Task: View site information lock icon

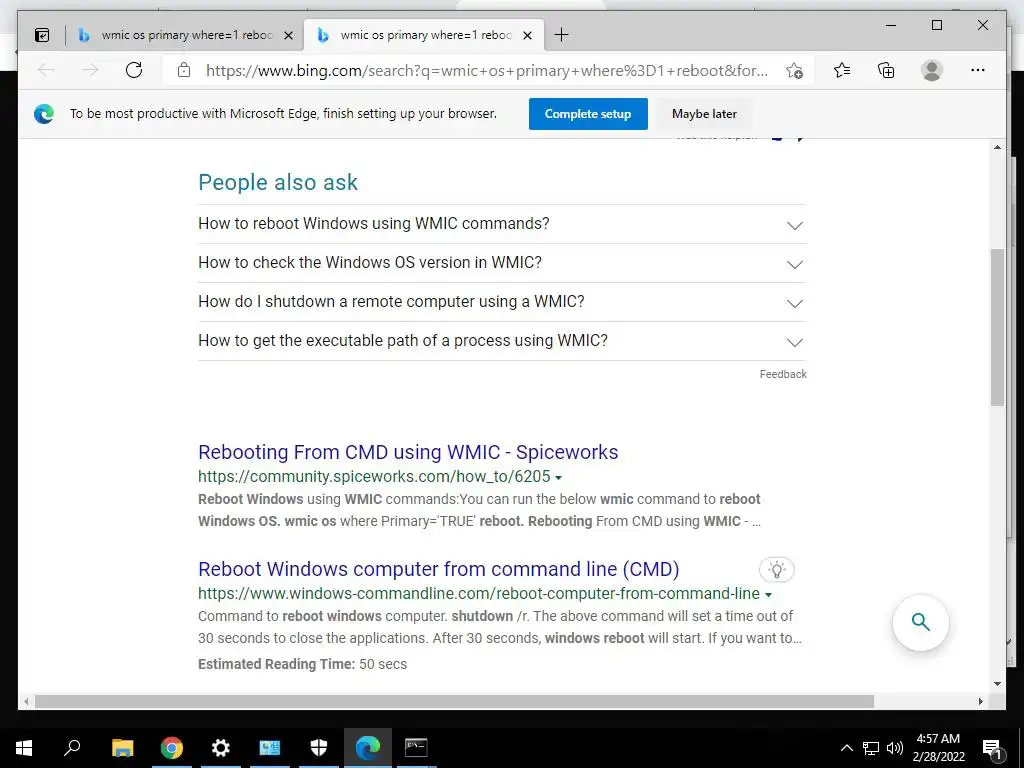Action: (x=184, y=70)
